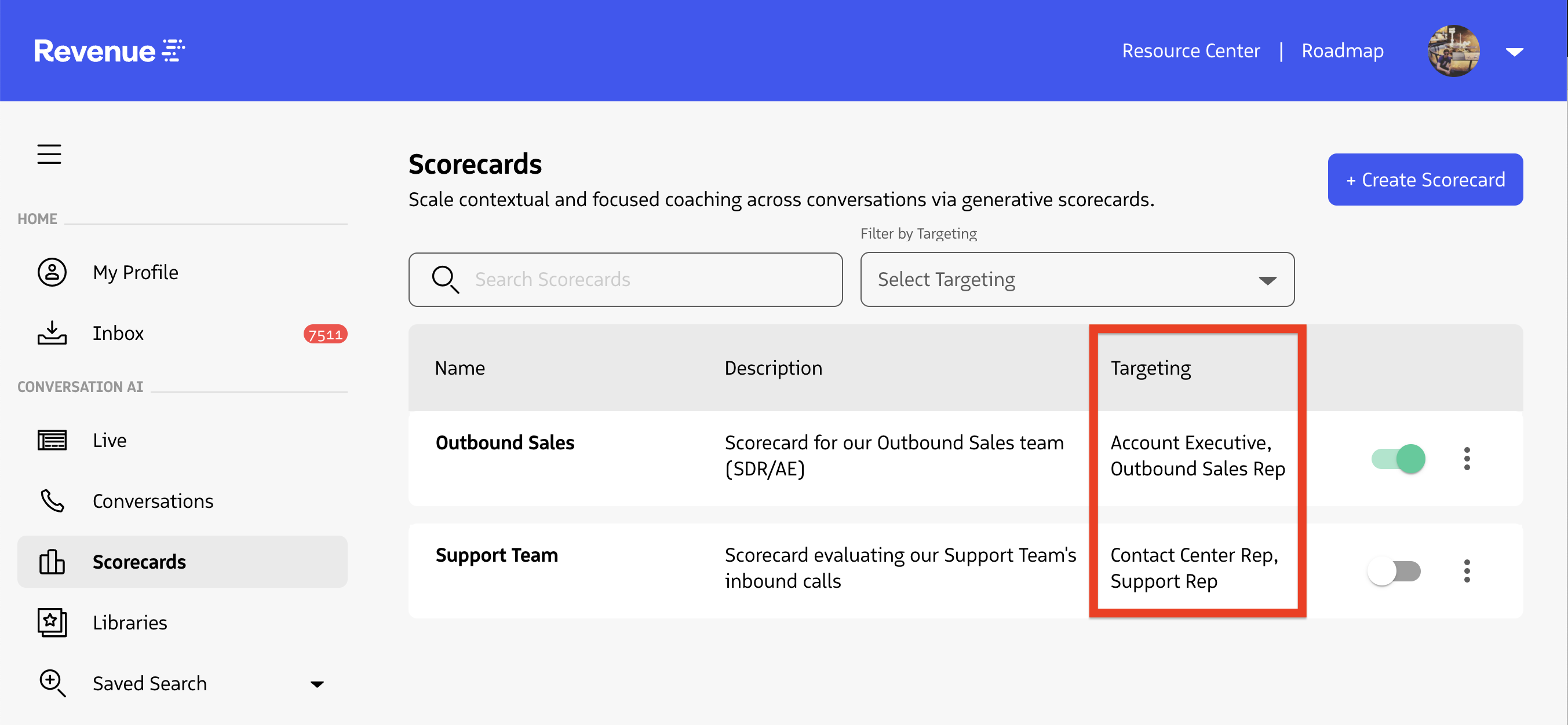Click the Live list icon
Image resolution: width=1568 pixels, height=725 pixels.
(x=52, y=440)
